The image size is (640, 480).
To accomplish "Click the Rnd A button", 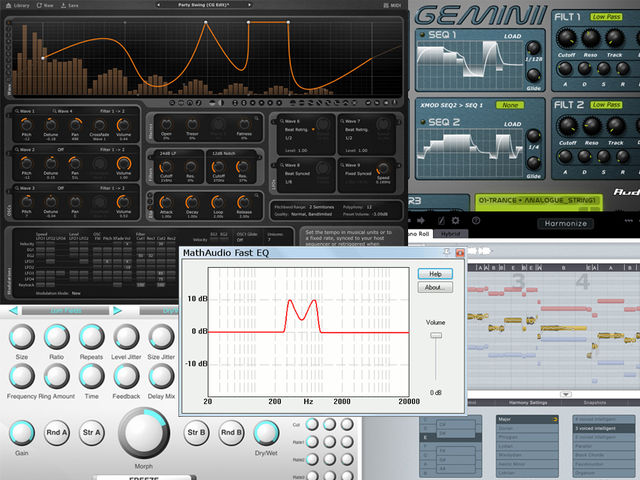I will (57, 433).
